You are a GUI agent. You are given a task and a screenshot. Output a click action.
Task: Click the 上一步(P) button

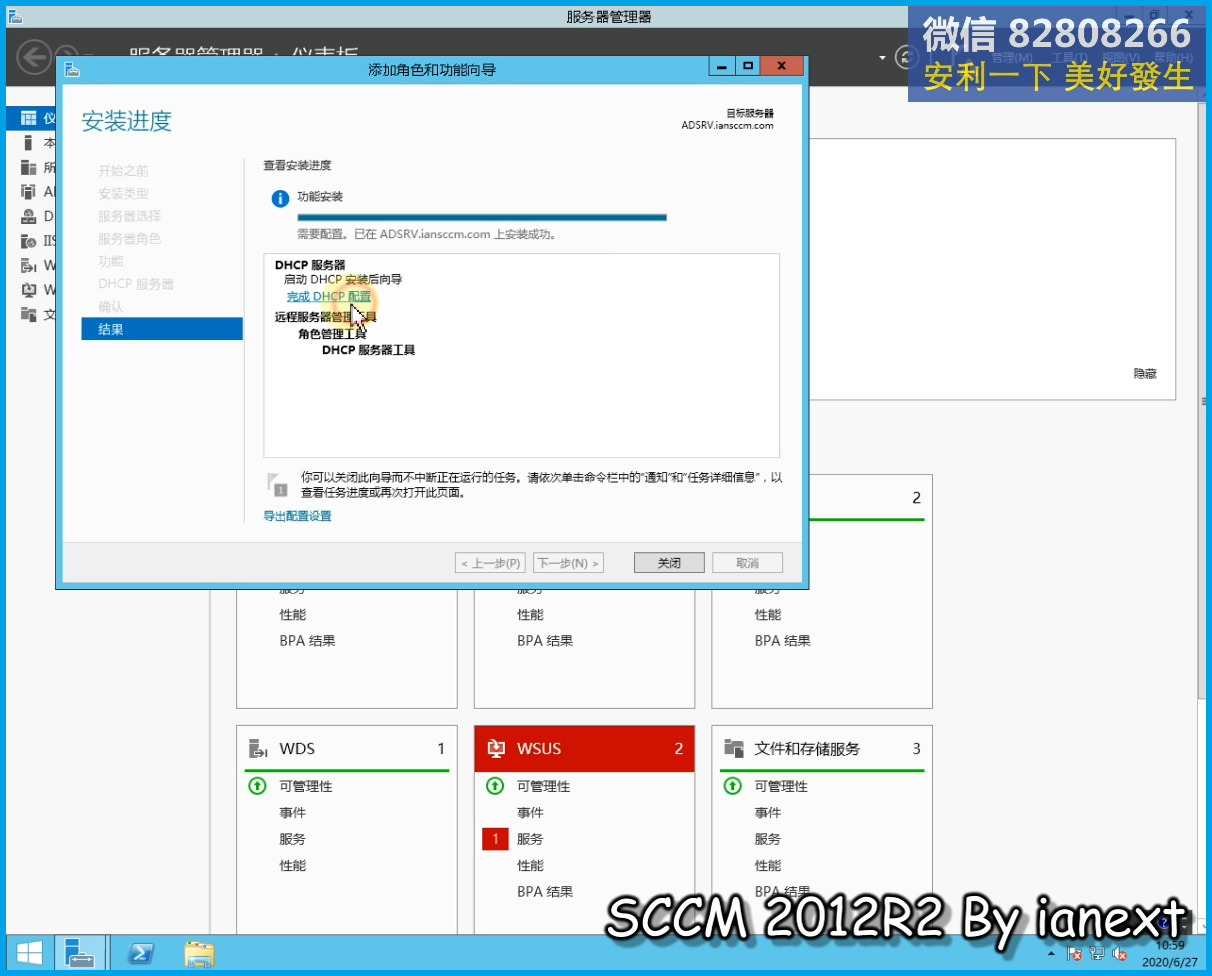pyautogui.click(x=490, y=563)
